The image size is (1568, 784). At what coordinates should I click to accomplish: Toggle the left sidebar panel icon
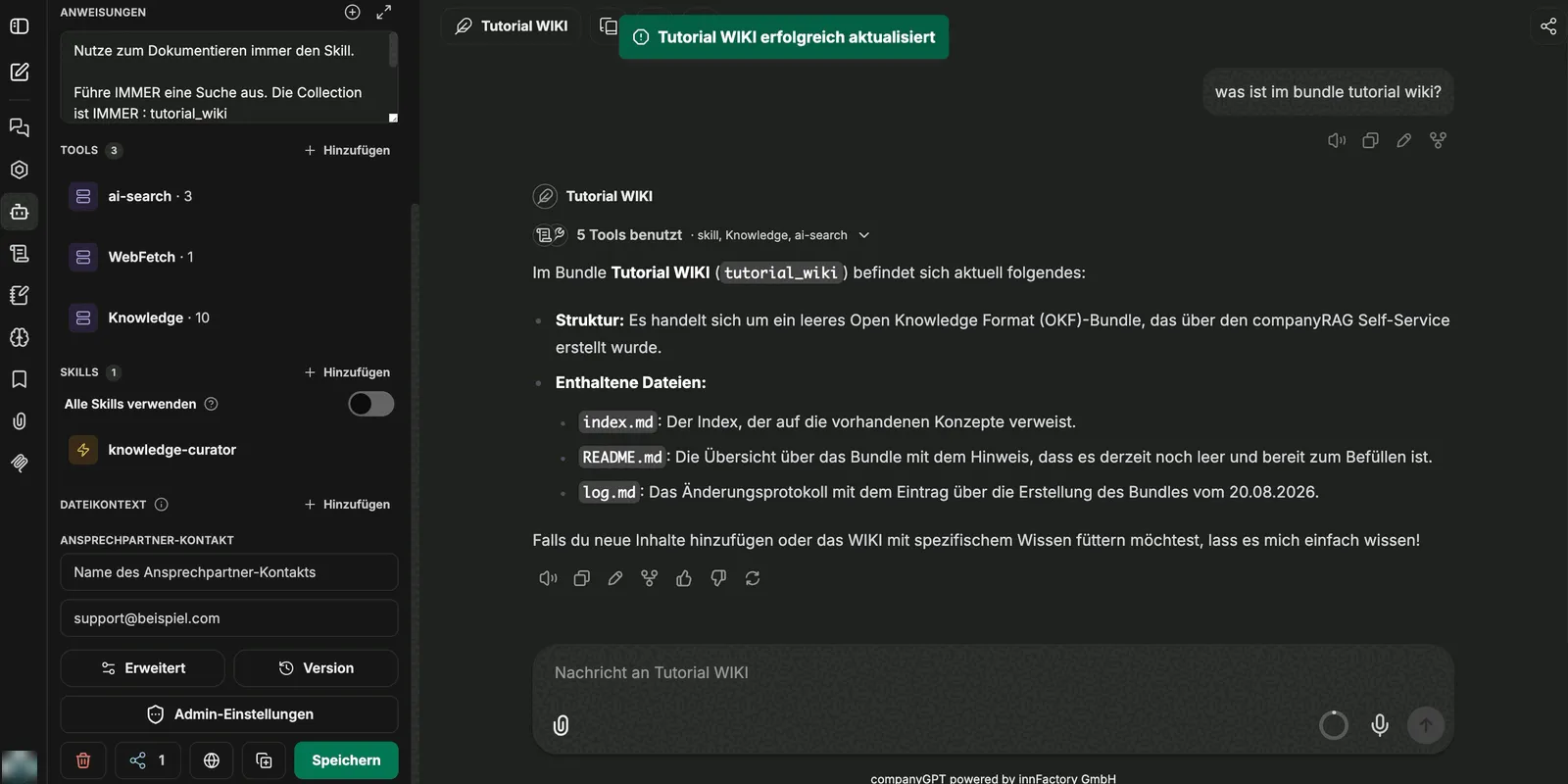pos(20,26)
